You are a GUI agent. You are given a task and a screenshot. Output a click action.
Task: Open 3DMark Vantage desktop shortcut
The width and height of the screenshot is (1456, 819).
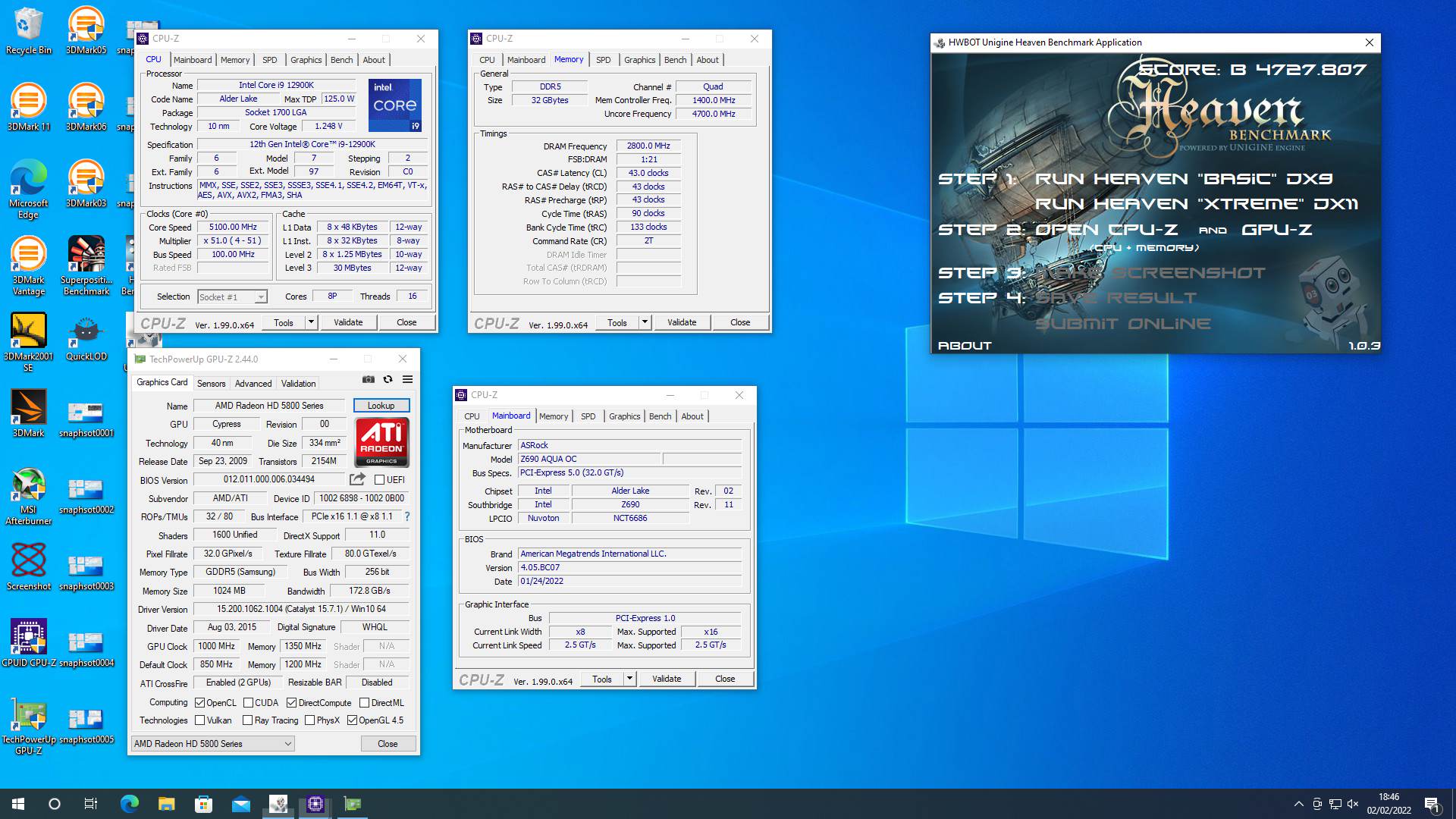(x=28, y=266)
